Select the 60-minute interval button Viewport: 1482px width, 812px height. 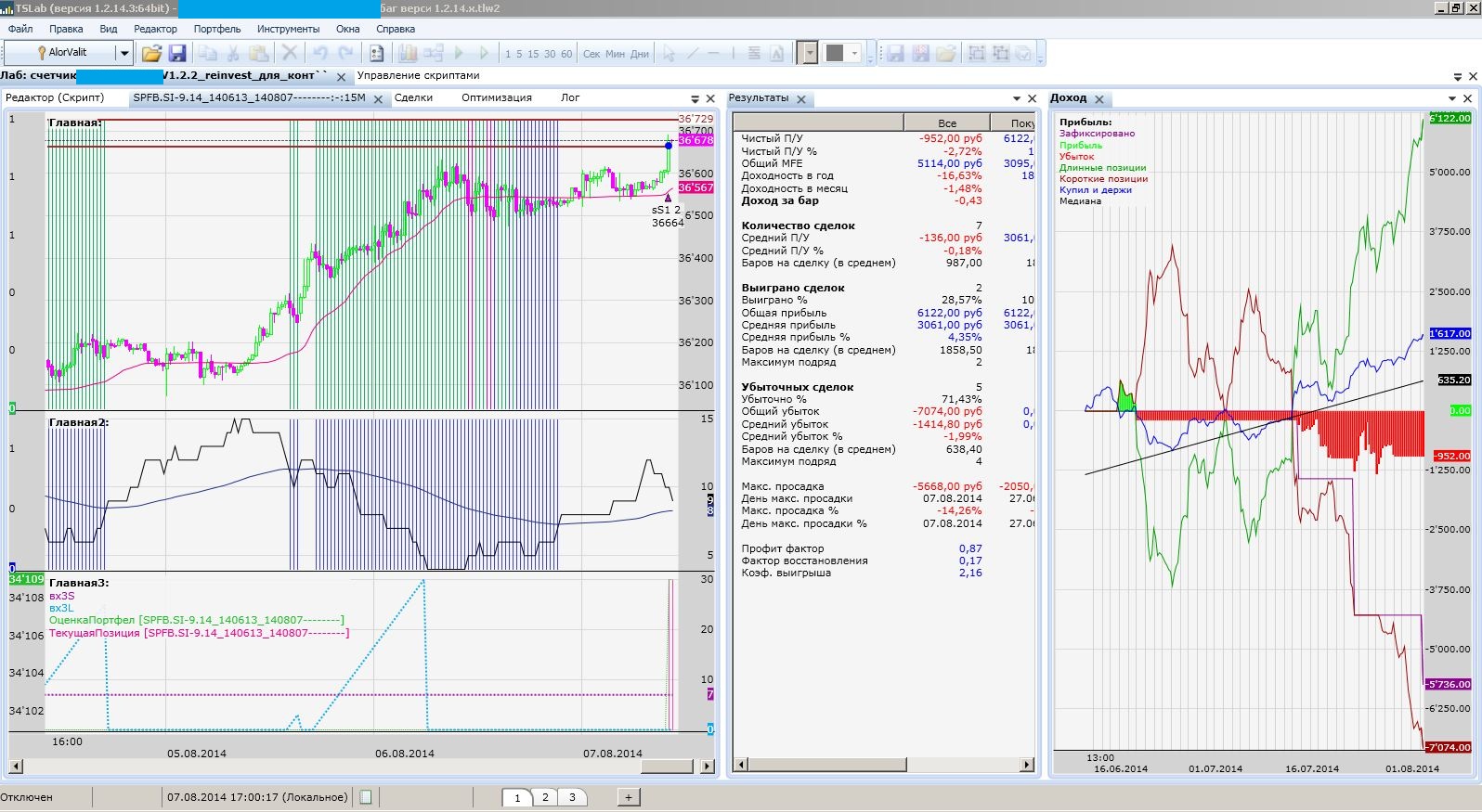coord(566,54)
